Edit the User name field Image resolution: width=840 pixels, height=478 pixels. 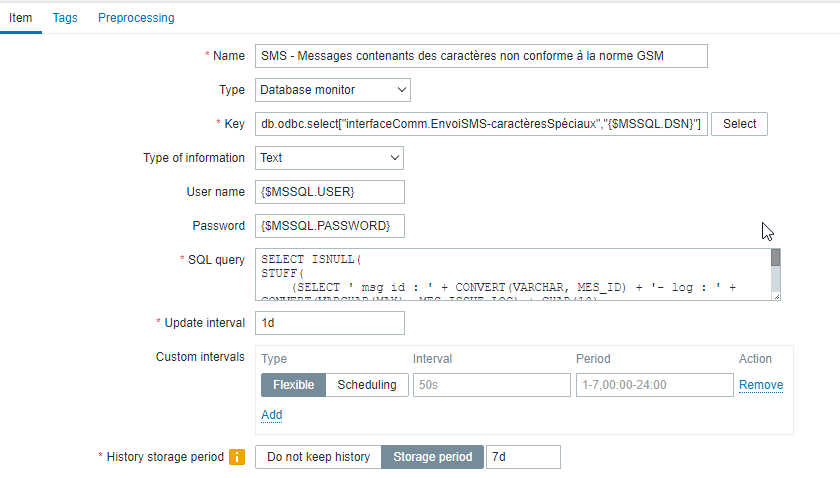point(329,191)
